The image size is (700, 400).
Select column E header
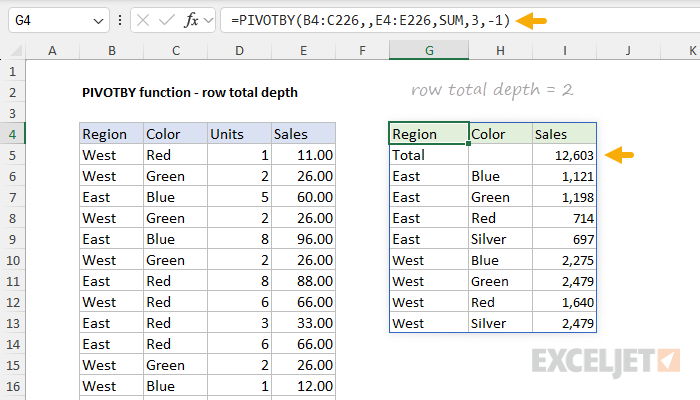coord(304,51)
